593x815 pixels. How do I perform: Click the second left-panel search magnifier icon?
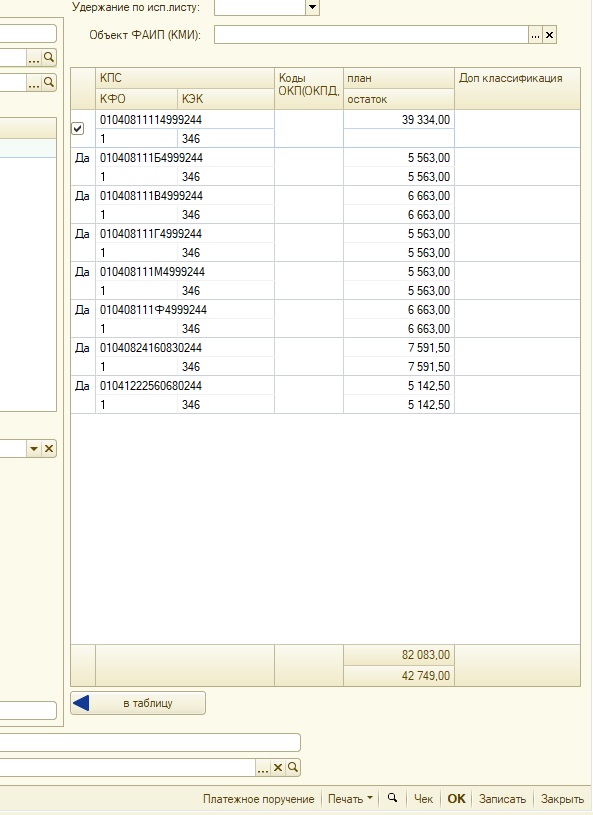click(x=49, y=82)
